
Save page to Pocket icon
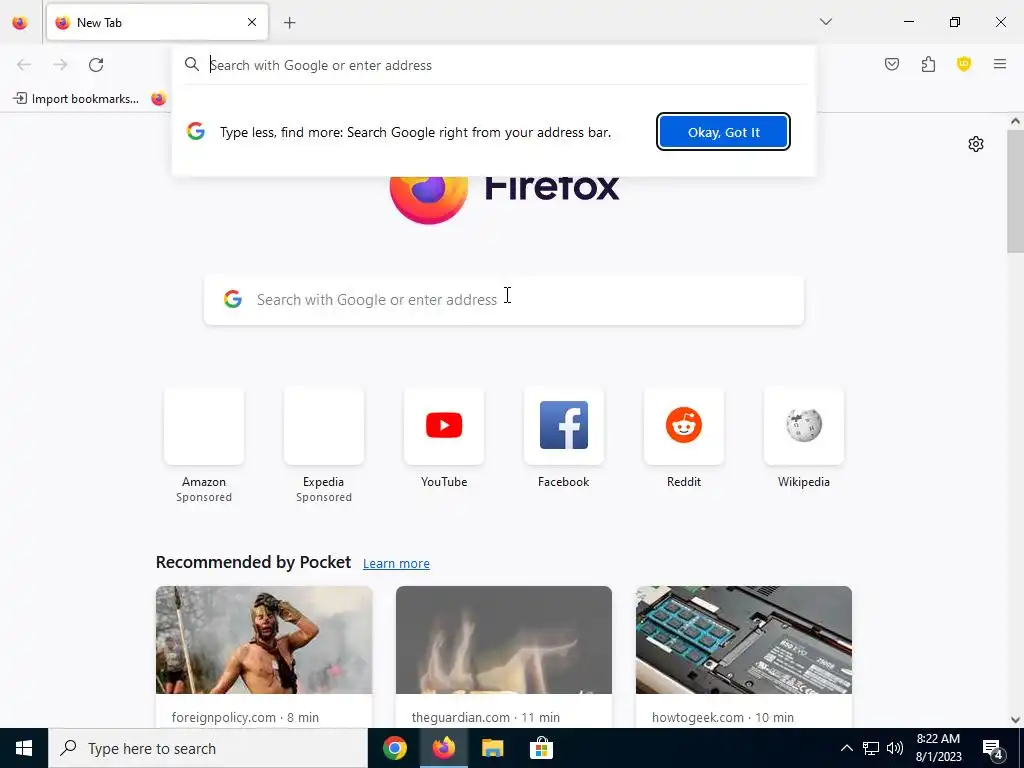pyautogui.click(x=892, y=64)
